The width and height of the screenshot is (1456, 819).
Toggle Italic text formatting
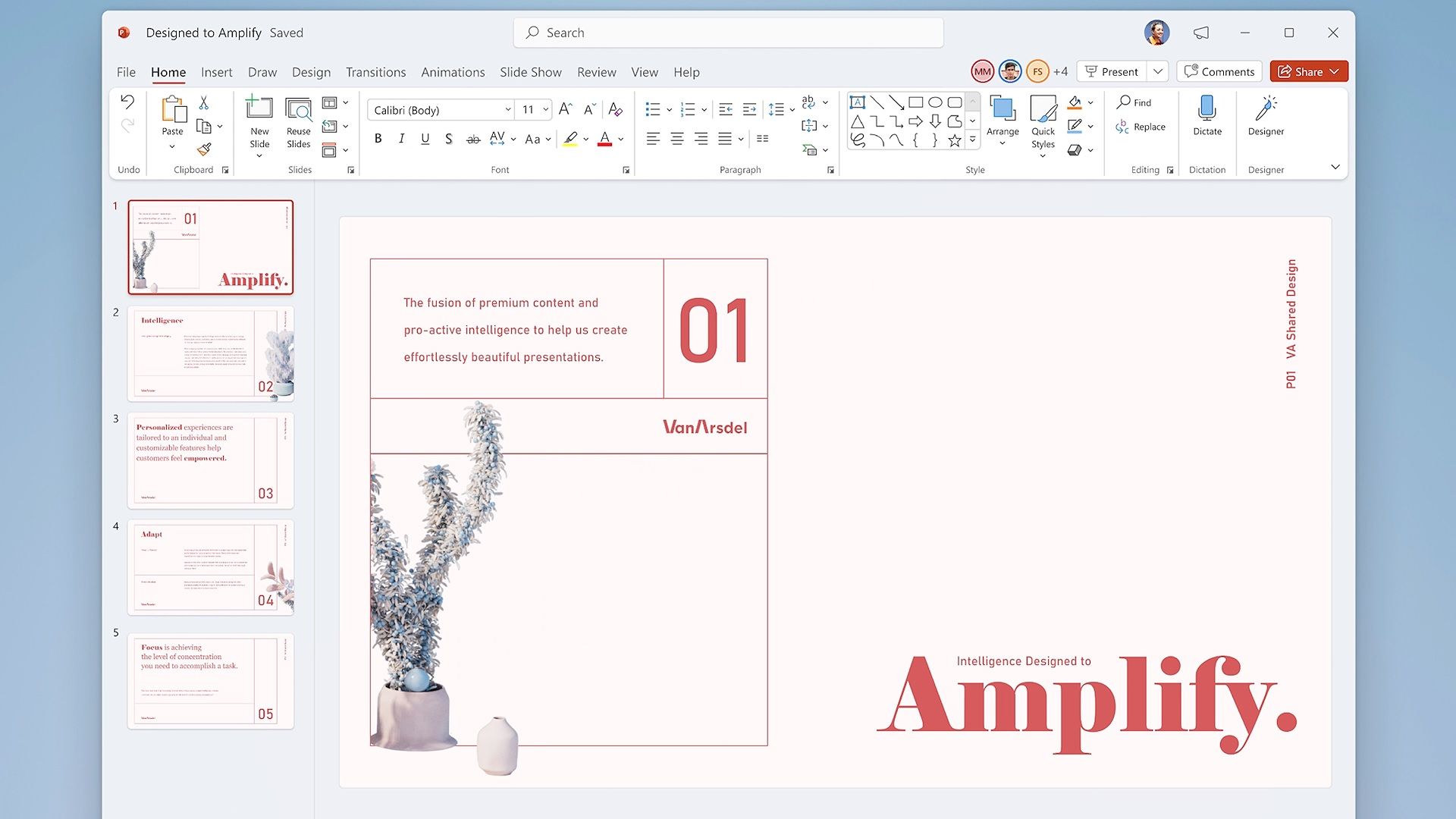pos(401,139)
